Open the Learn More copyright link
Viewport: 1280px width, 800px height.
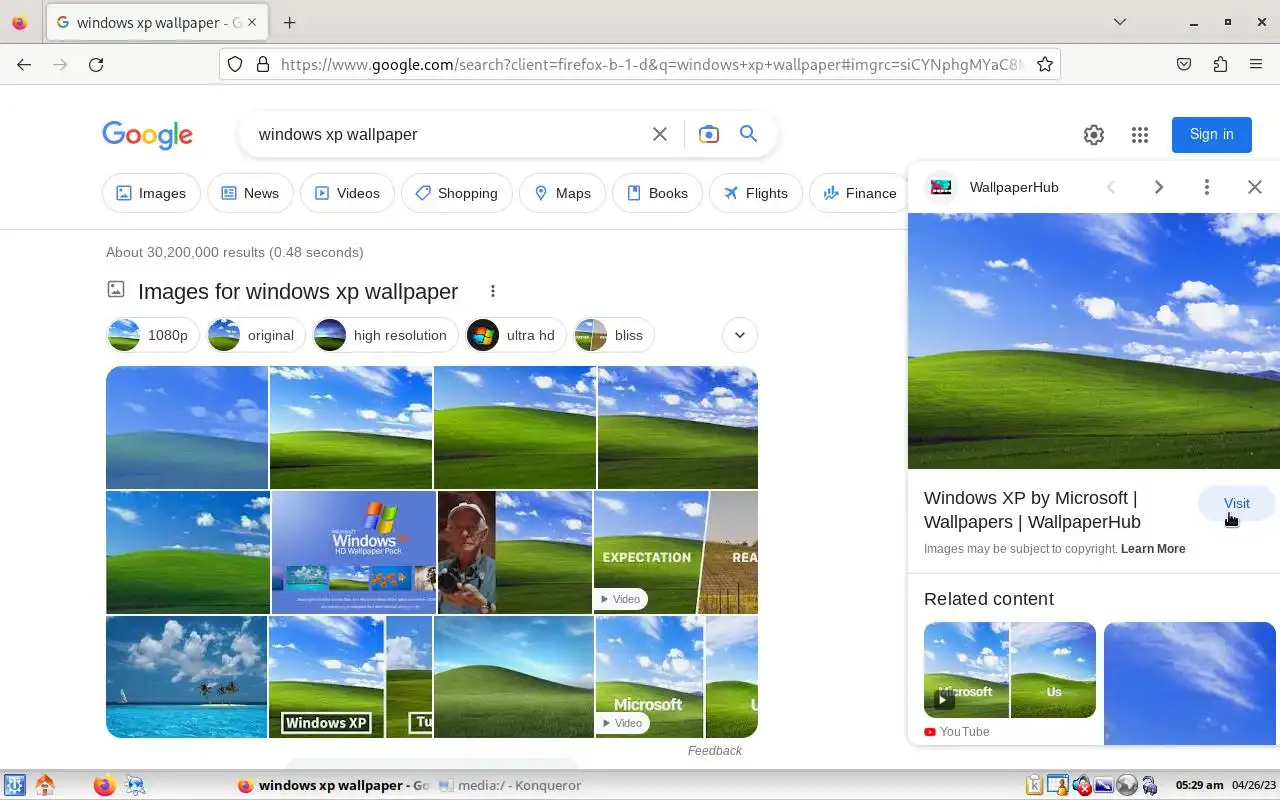click(1153, 549)
